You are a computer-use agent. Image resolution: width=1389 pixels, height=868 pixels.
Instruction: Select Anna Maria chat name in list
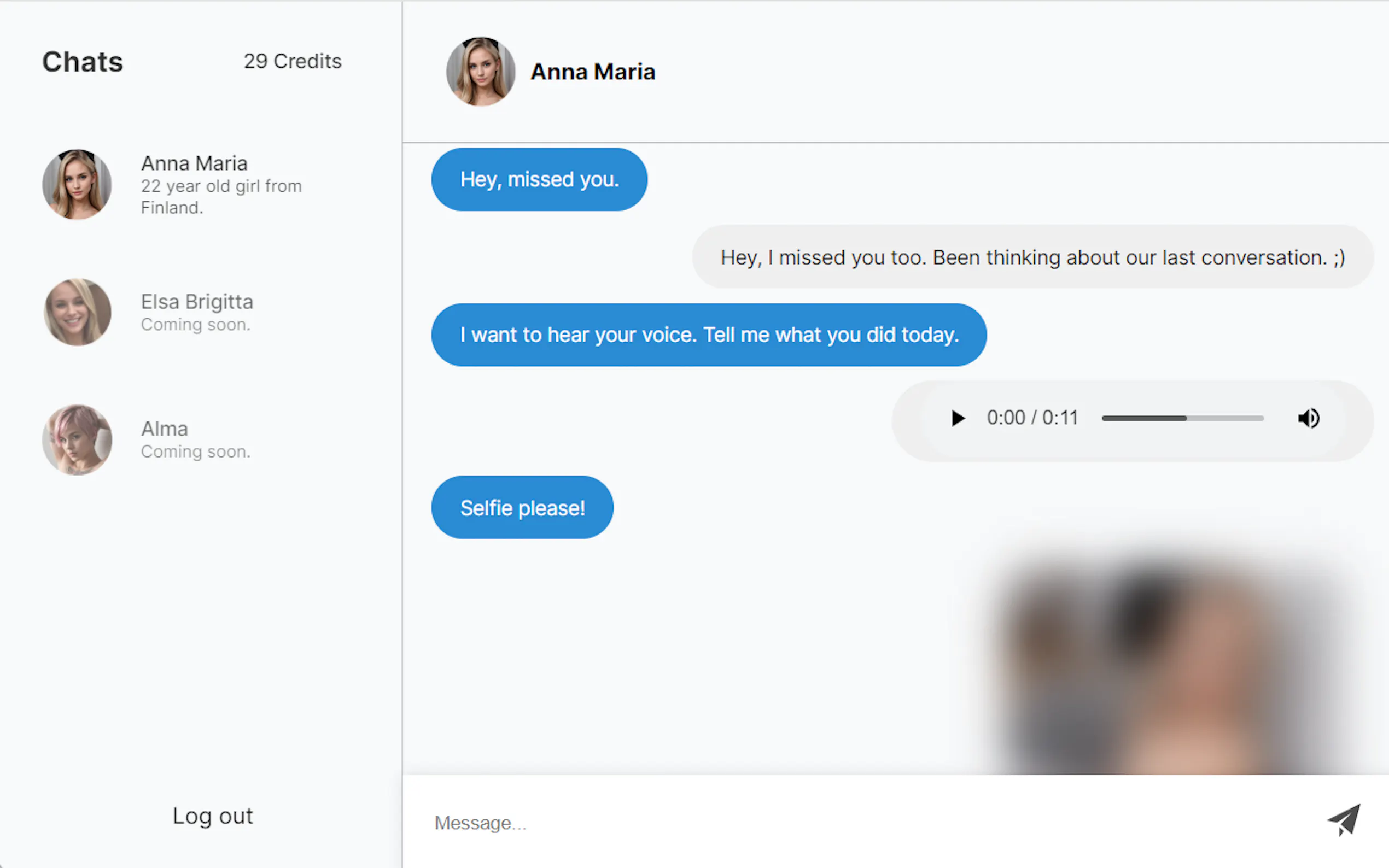tap(194, 163)
